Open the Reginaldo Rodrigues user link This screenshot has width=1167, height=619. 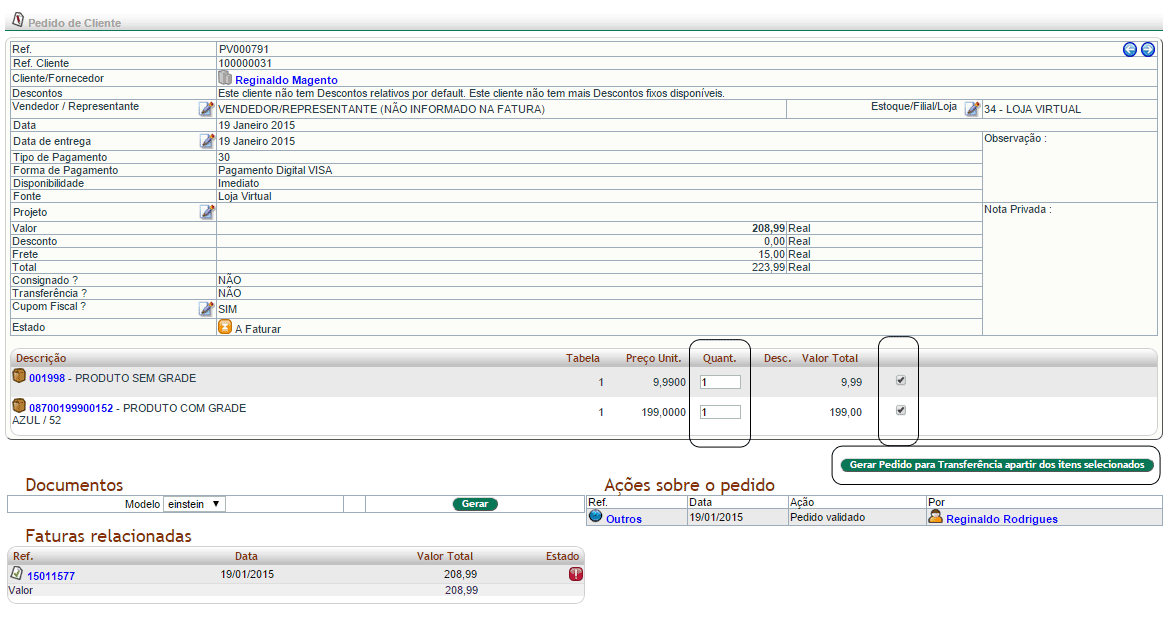click(x=1001, y=519)
